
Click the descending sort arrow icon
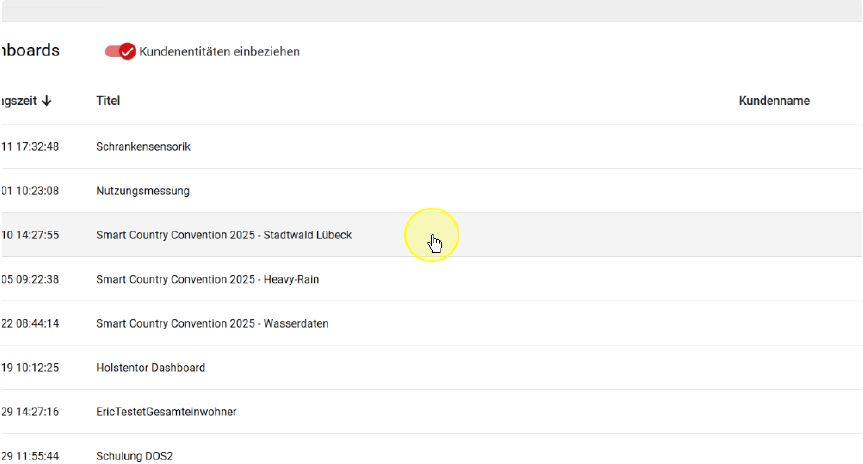(x=47, y=101)
